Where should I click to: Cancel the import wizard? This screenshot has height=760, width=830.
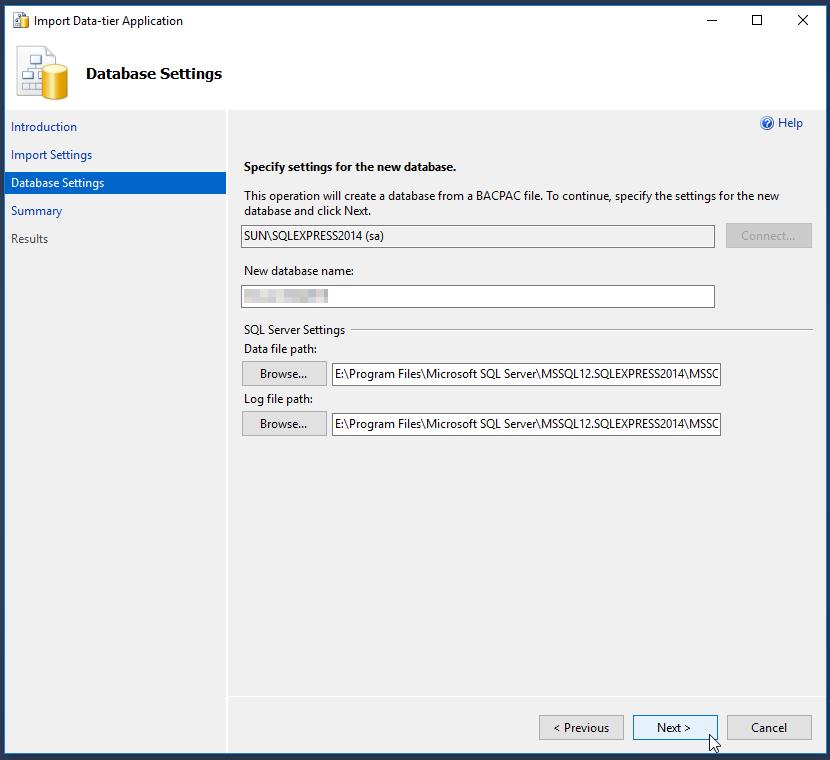click(x=769, y=727)
